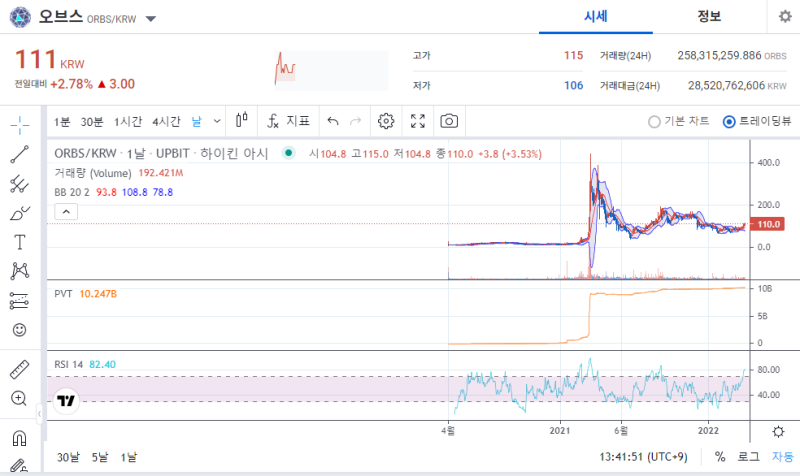Click the 고가 value 115

pyautogui.click(x=573, y=55)
